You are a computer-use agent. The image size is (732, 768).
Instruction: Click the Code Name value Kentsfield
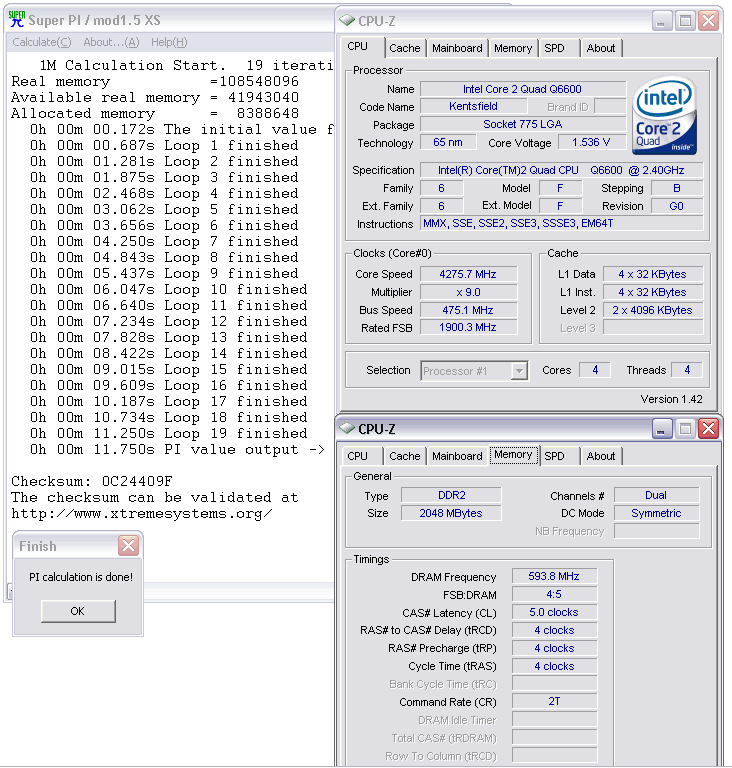click(x=473, y=106)
